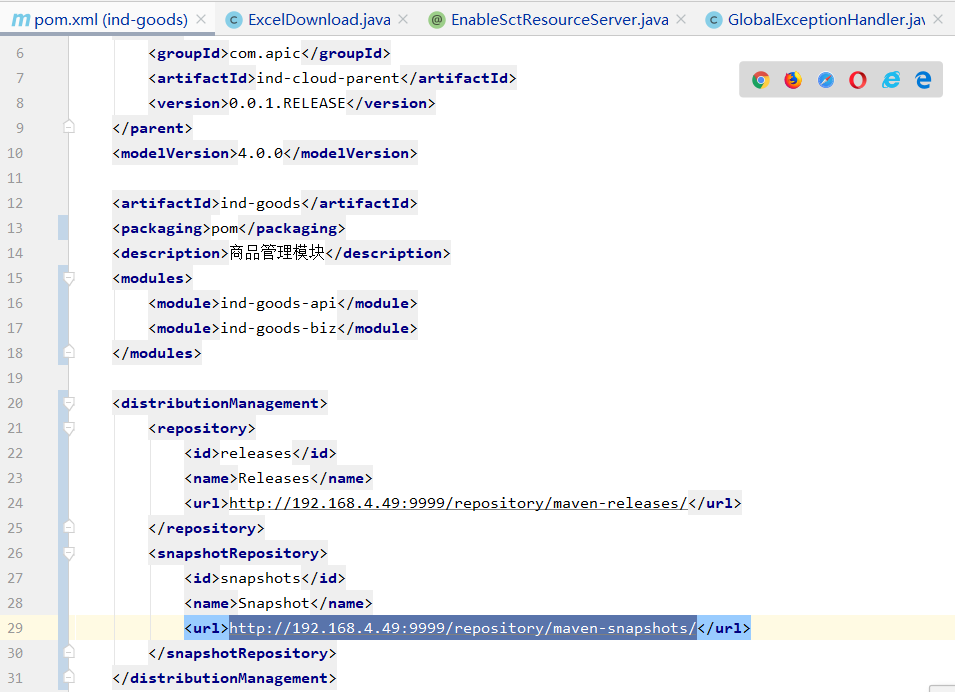Click fold end marker at line 25
Screen dimensions: 955x692
(69, 527)
